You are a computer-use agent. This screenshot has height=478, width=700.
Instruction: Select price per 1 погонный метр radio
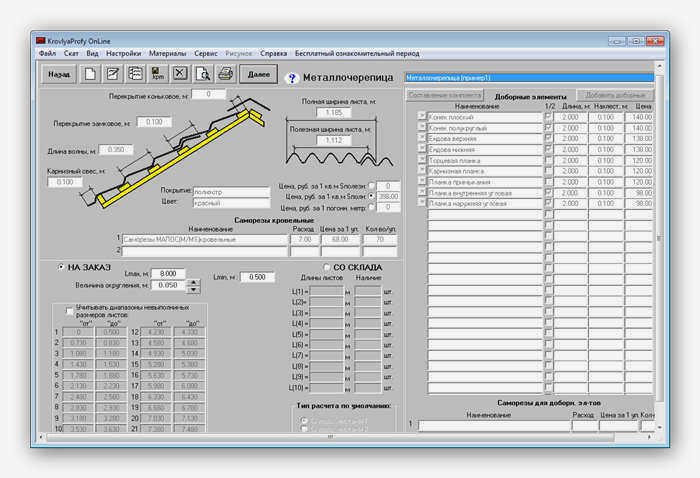click(371, 207)
